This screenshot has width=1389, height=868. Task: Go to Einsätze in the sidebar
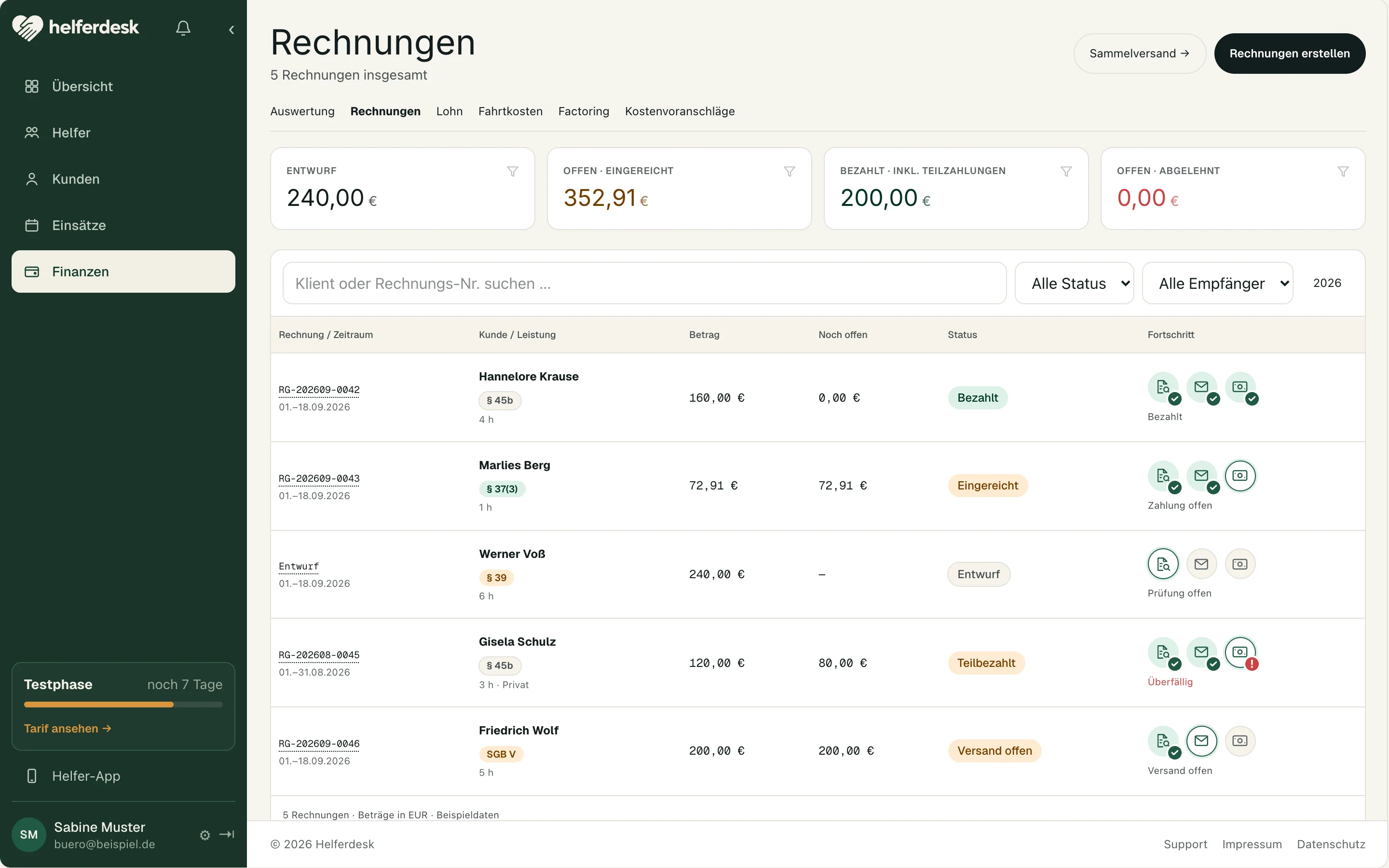coord(123,225)
